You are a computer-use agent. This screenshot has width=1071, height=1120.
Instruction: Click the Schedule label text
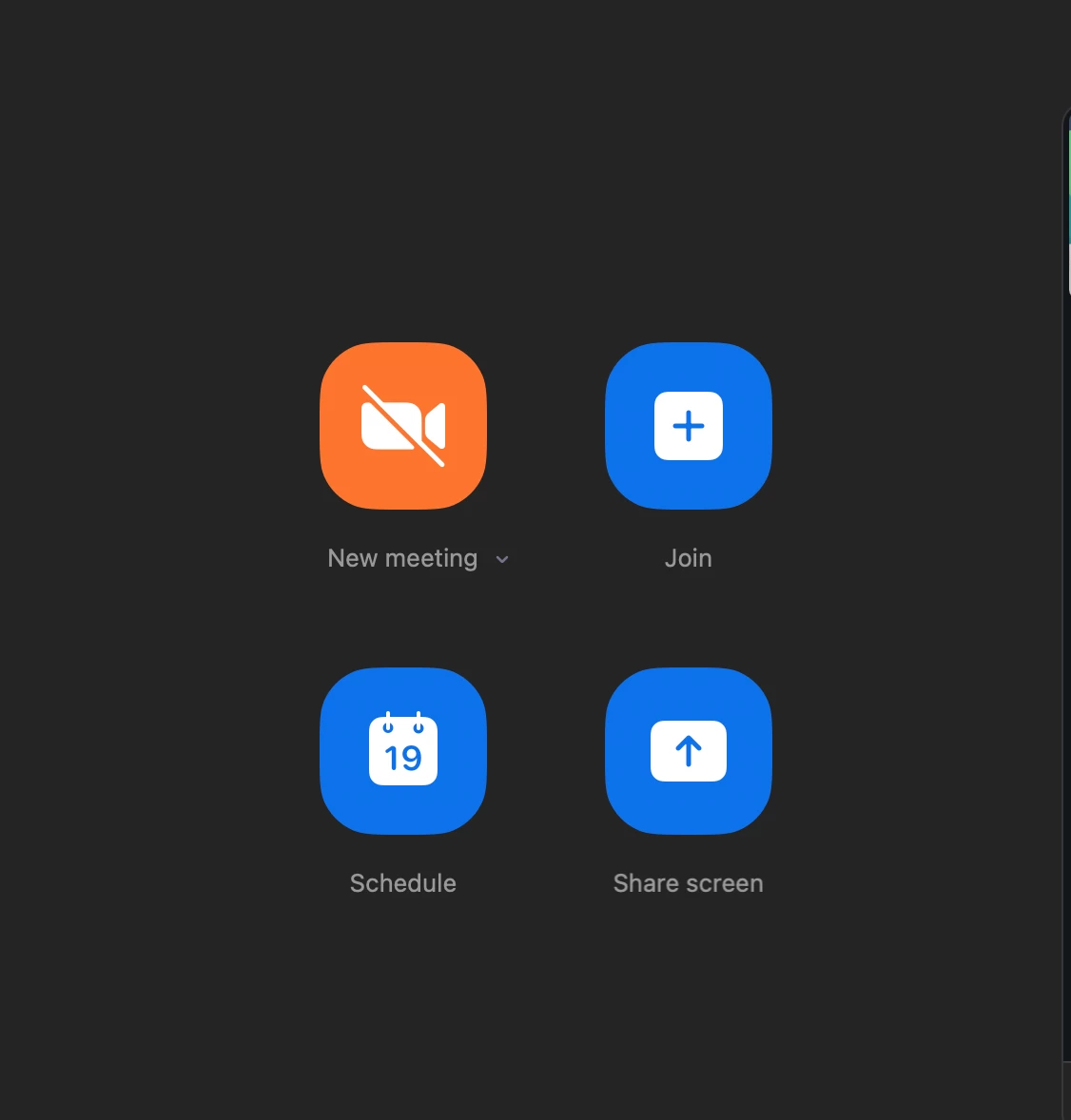point(403,883)
